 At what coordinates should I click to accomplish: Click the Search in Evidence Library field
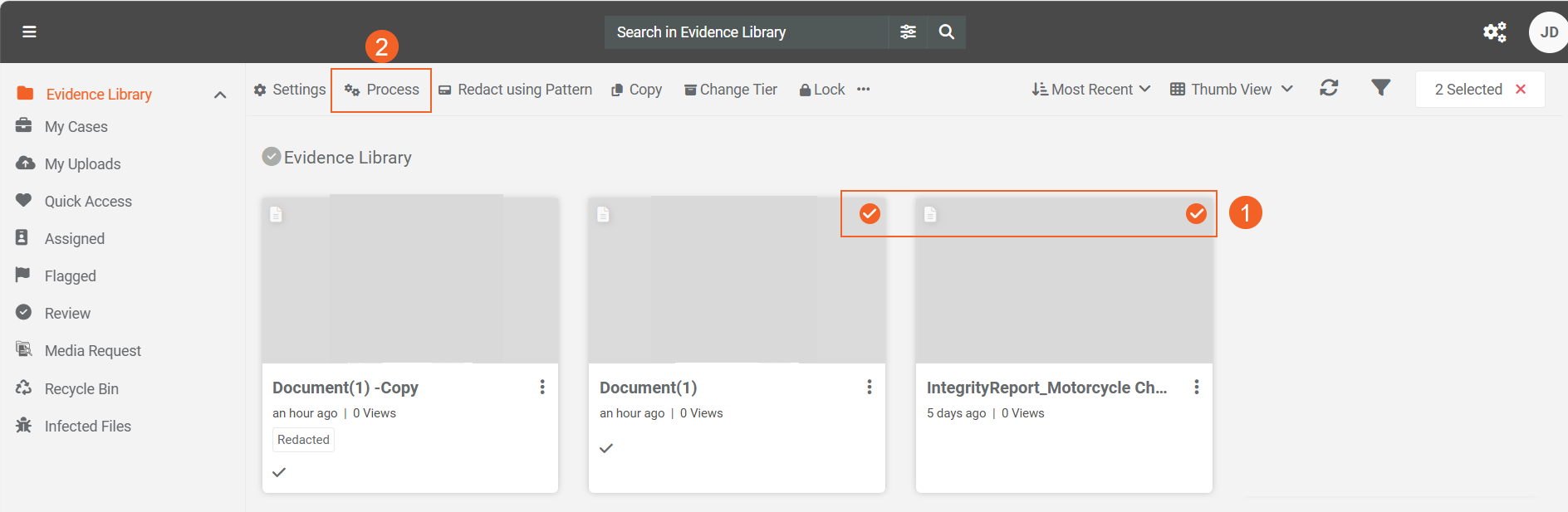[746, 32]
